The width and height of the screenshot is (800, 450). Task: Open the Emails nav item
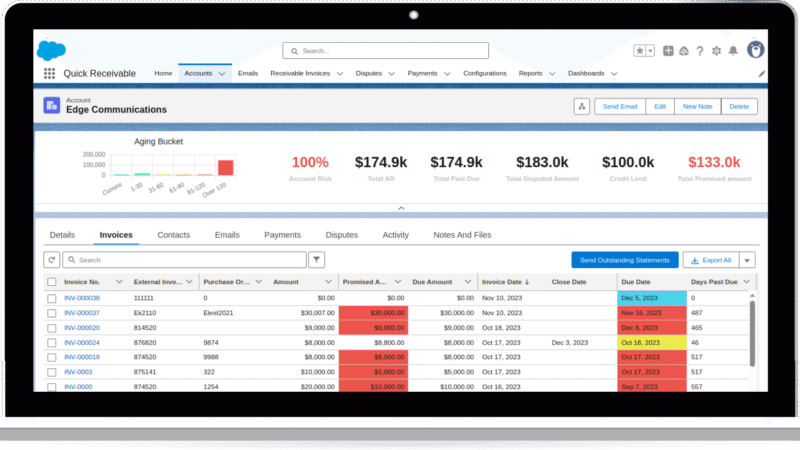(248, 73)
